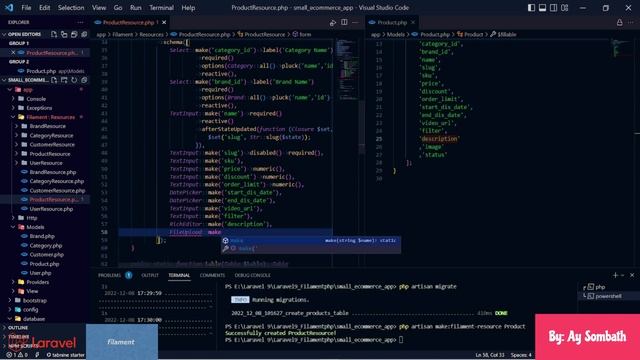Toggle vertical/horizontal editor layout icon
Viewport: 640px width, 360px height.
coord(64,34)
